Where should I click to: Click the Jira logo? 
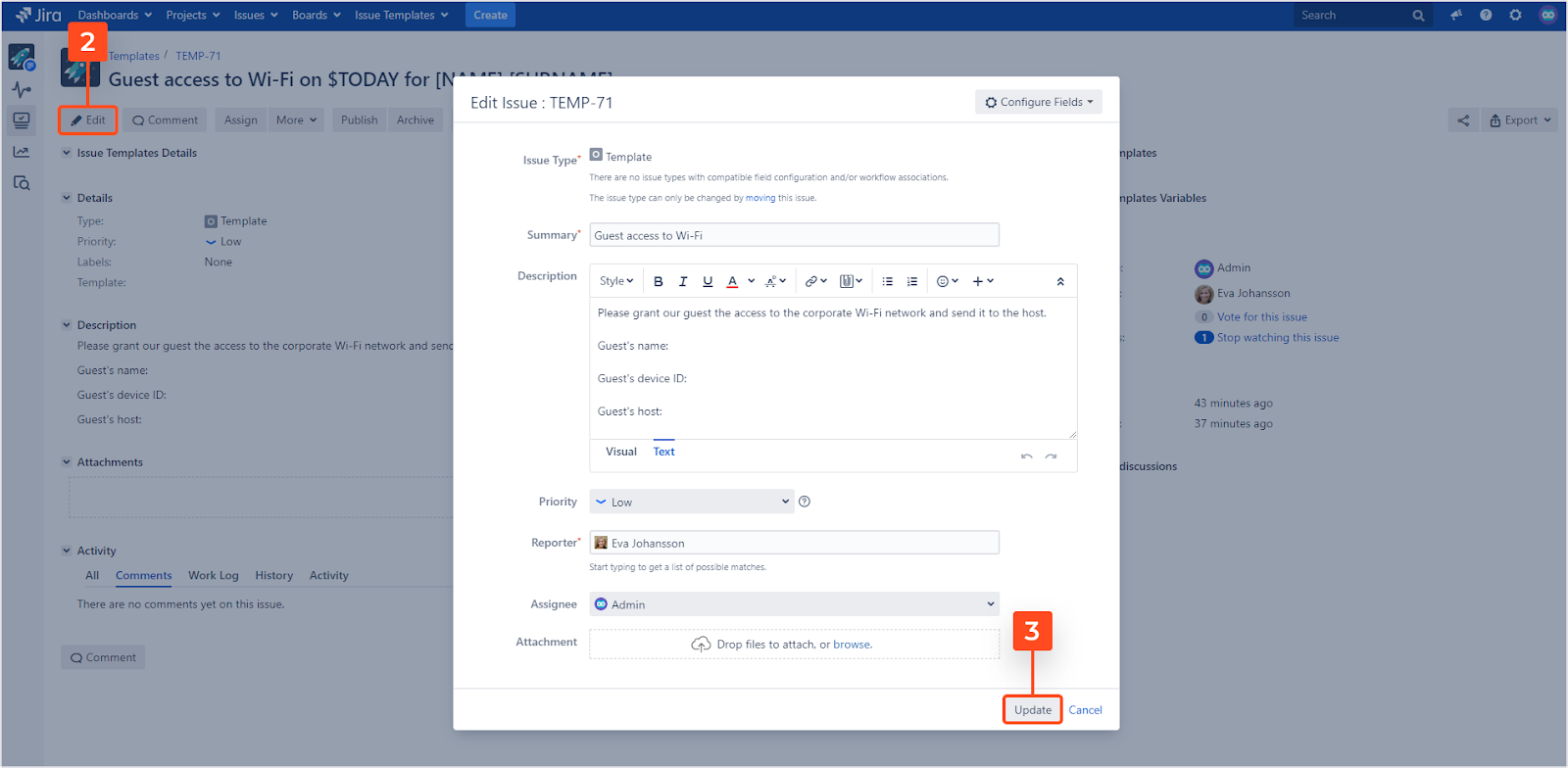[x=38, y=15]
